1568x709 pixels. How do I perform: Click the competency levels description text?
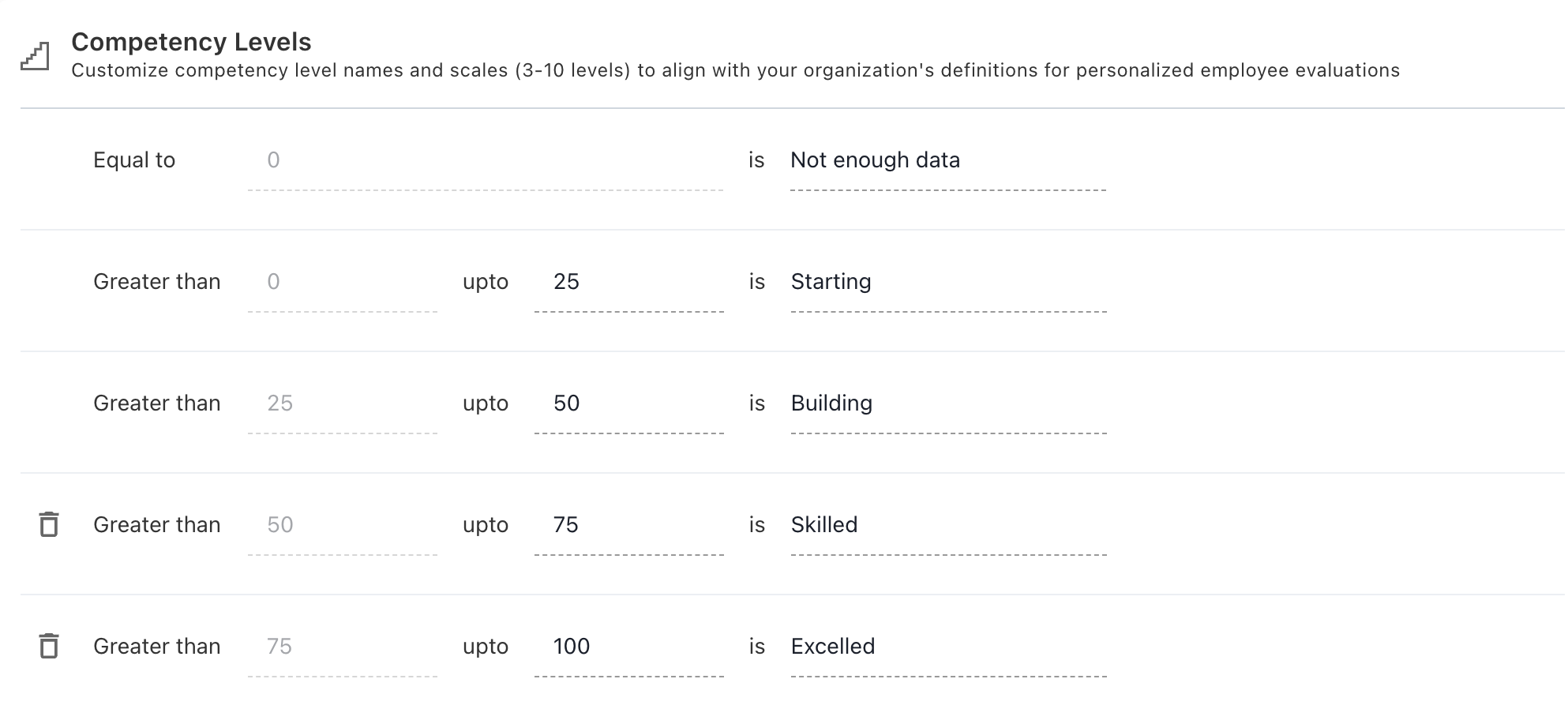pyautogui.click(x=735, y=70)
